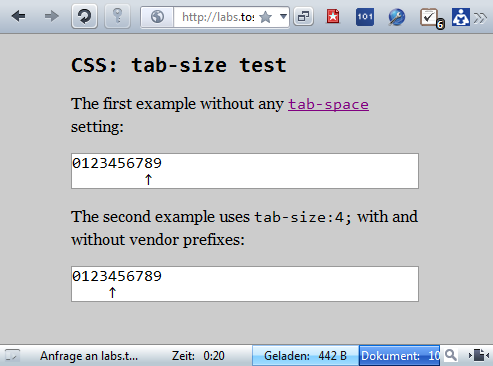Bookmark page with the star icon
Screen dimensions: 493x366
coord(265,17)
